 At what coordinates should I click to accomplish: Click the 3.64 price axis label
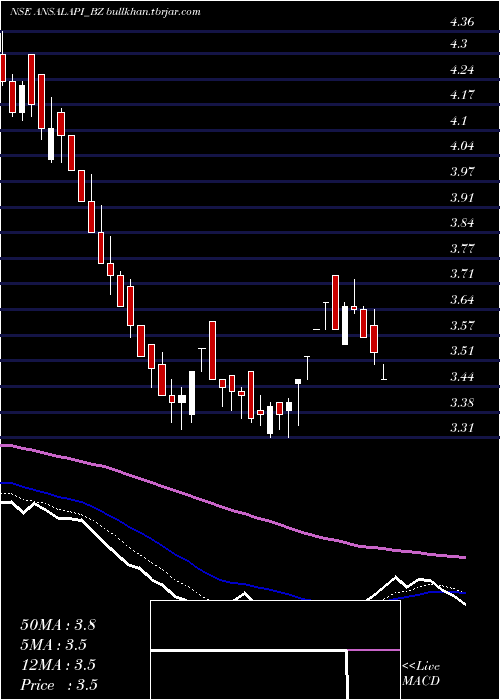click(462, 299)
